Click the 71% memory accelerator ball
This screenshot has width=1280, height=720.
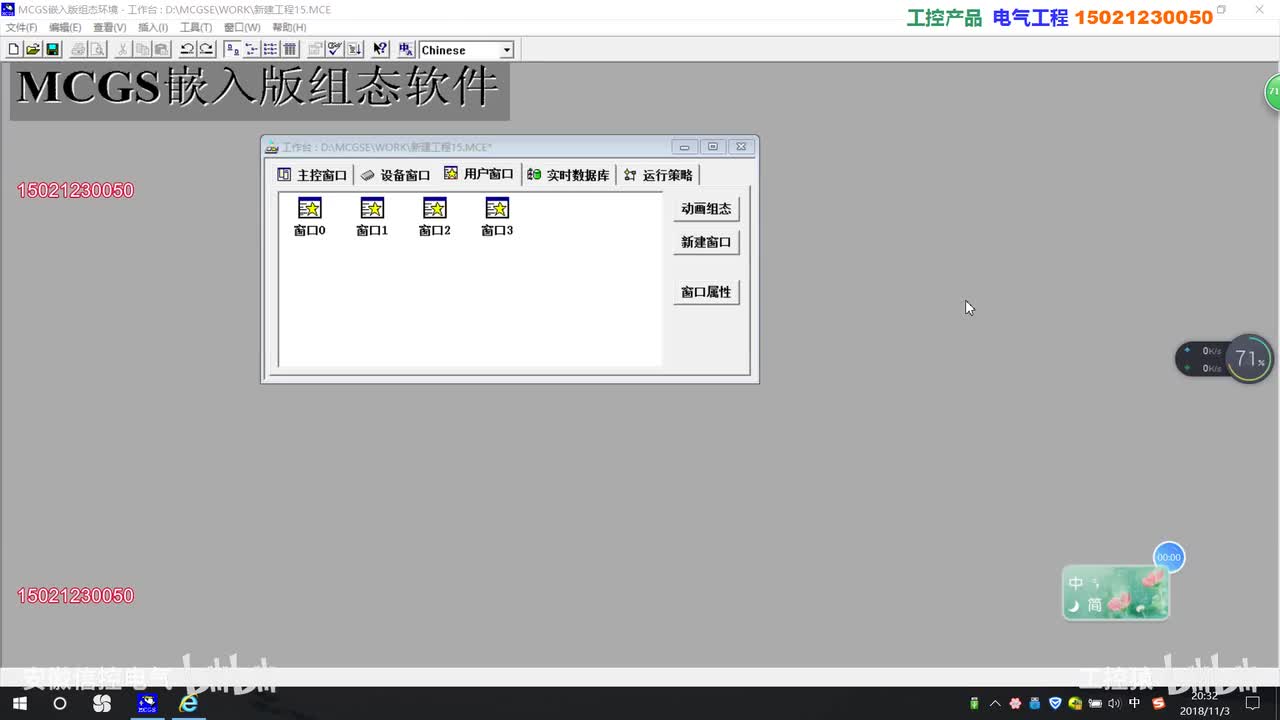(1248, 358)
